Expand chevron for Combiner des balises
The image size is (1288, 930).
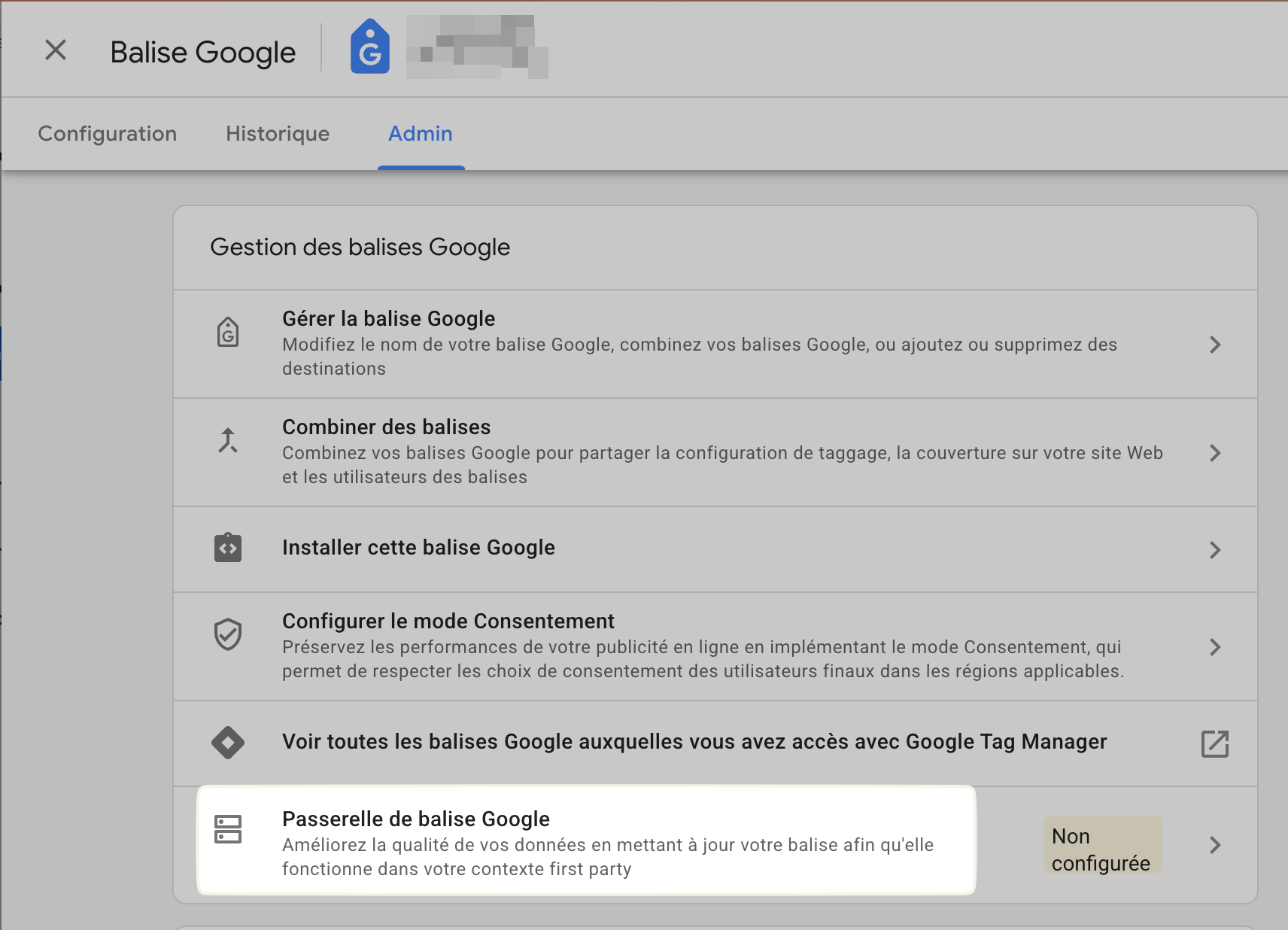pos(1215,453)
